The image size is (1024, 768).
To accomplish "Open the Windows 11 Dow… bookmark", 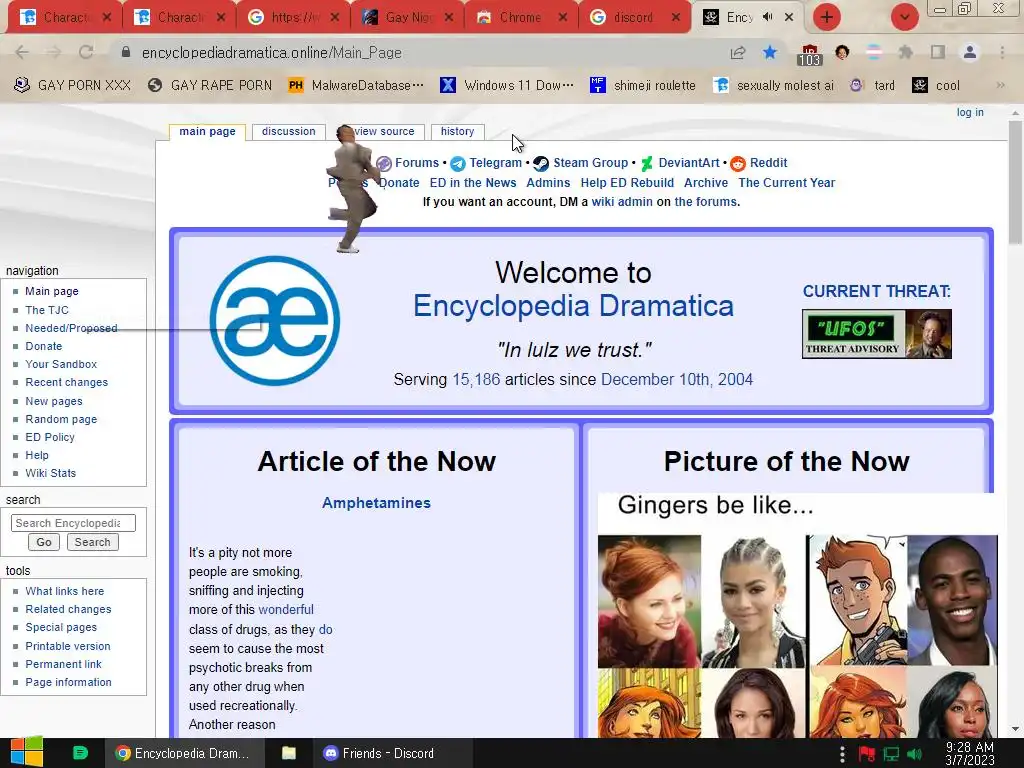I will pos(507,85).
